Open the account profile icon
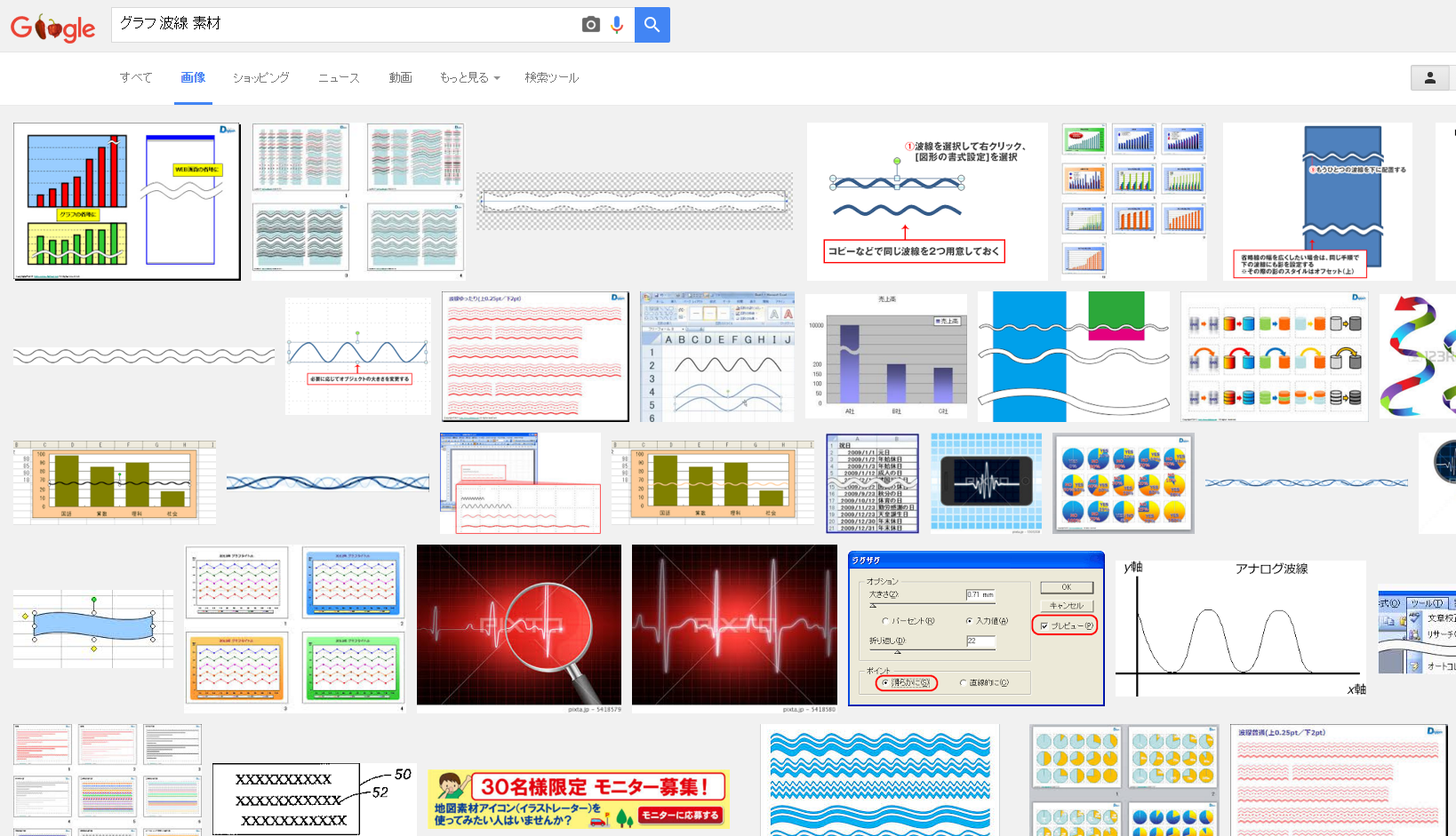The width and height of the screenshot is (1456, 836). 1430,78
